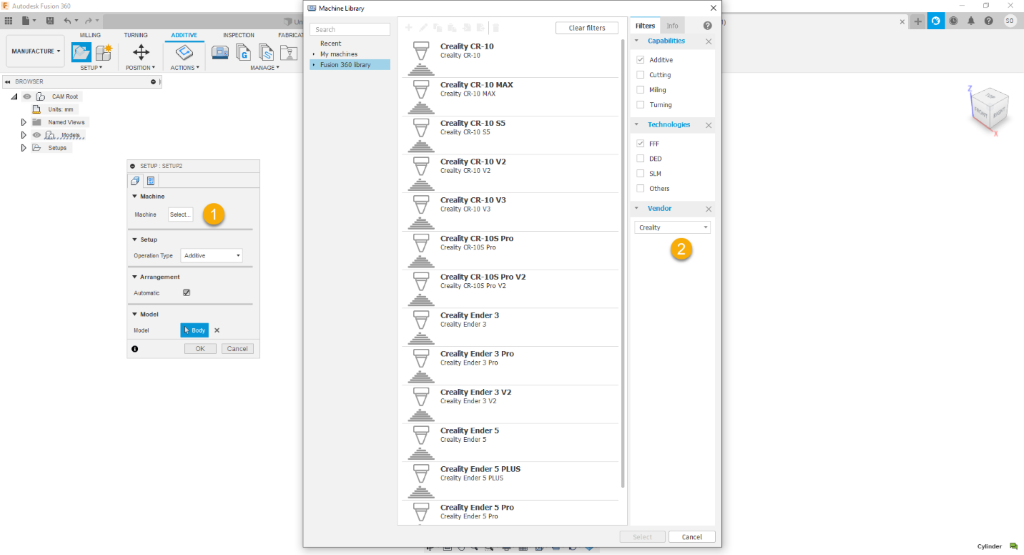Toggle the FFF technology checkbox
The image size is (1024, 555).
(x=640, y=143)
